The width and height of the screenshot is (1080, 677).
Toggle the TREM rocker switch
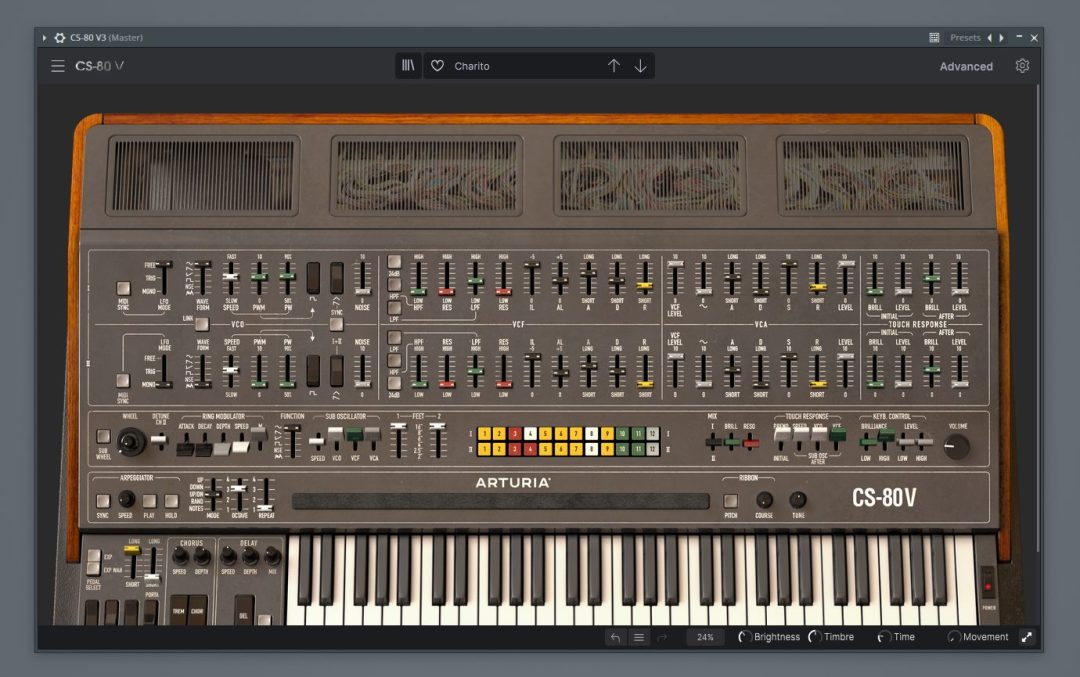point(178,610)
